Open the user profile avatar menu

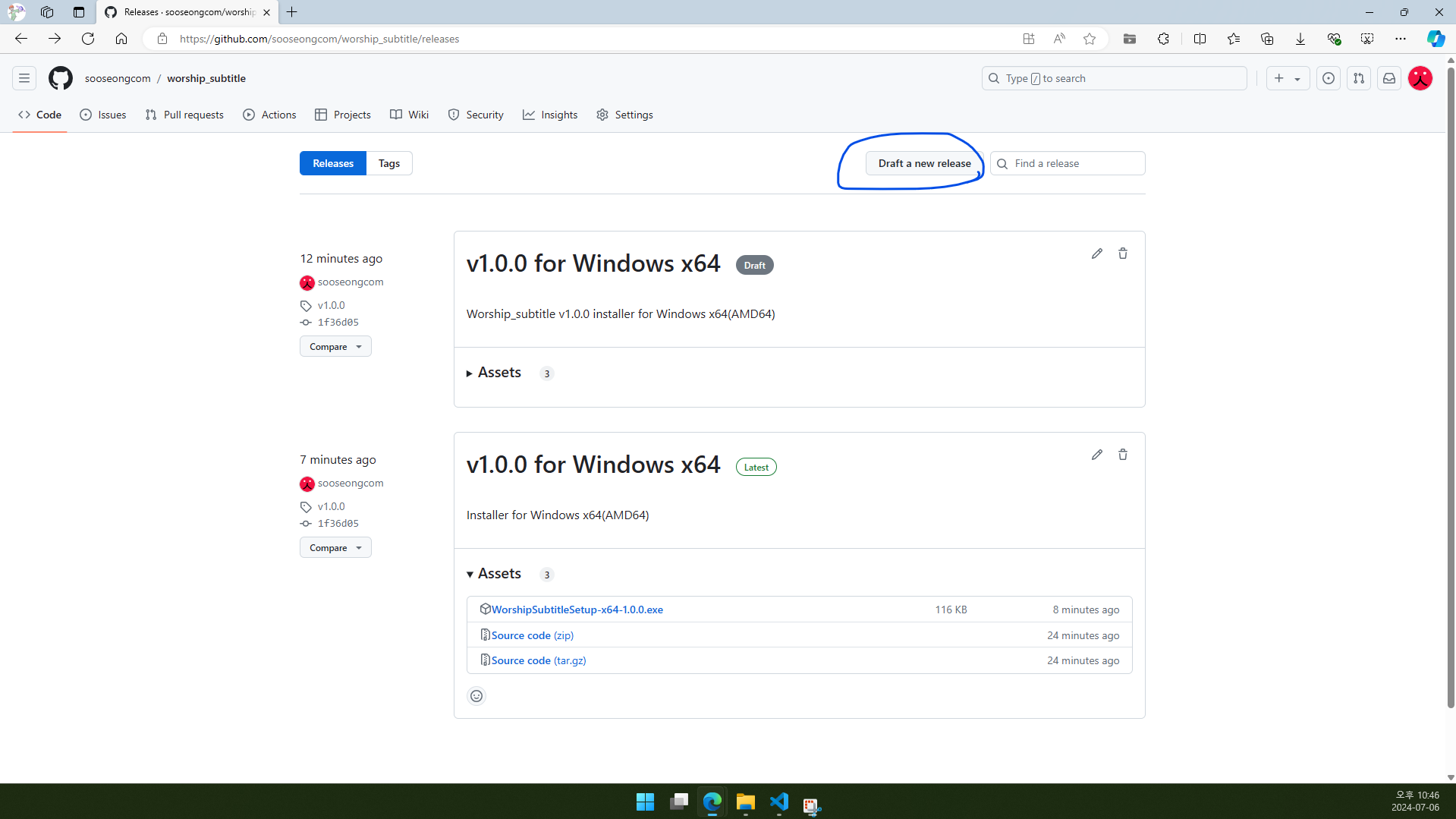1420,78
